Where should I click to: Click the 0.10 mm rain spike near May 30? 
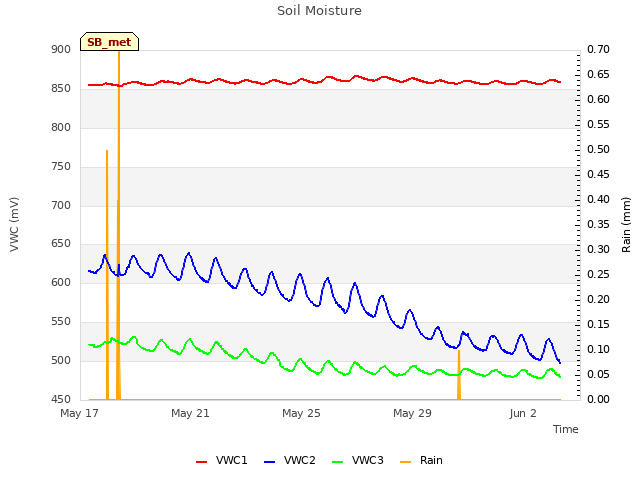pyautogui.click(x=459, y=375)
